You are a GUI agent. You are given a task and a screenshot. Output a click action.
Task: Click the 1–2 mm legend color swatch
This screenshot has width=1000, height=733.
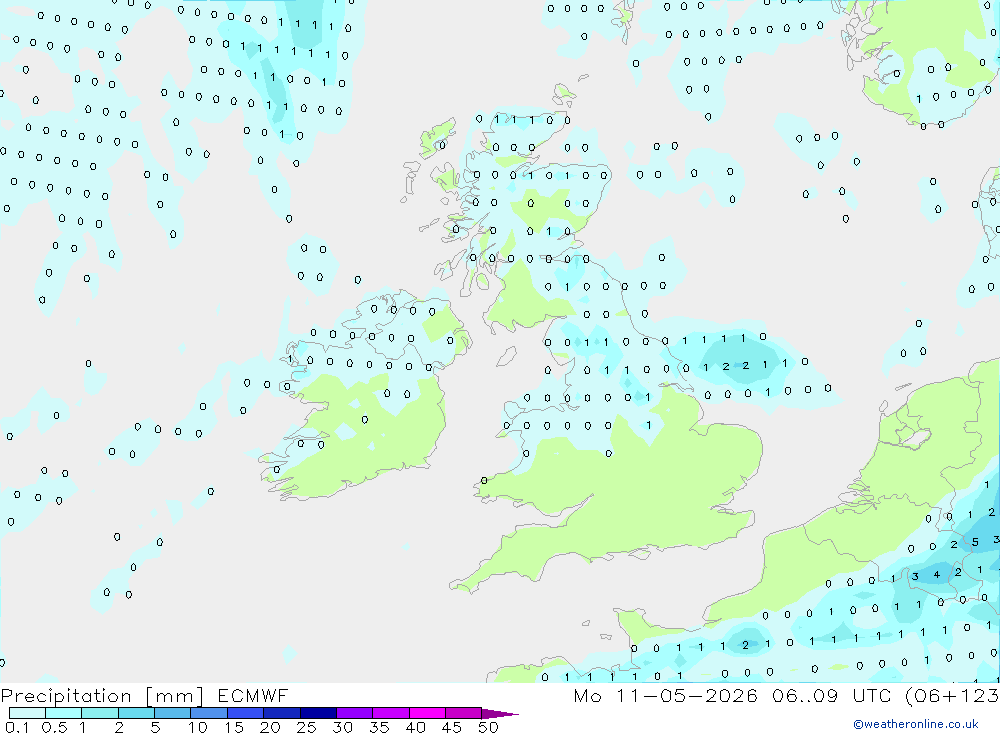coord(100,713)
